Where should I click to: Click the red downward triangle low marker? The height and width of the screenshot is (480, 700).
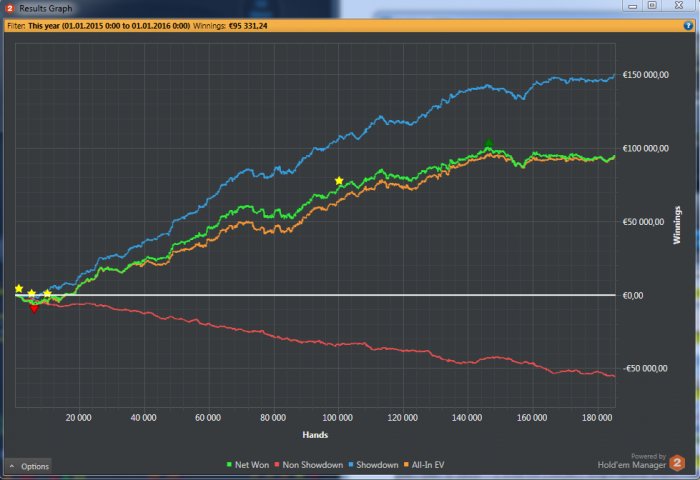pos(34,308)
